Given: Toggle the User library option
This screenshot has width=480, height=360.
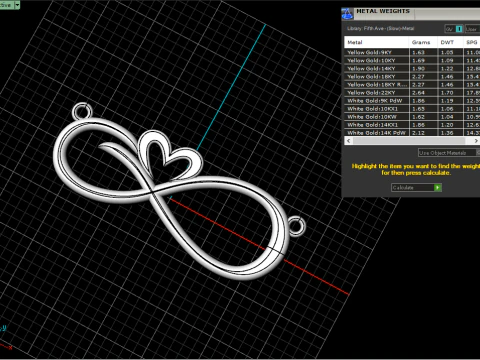Looking at the screenshot, I should (473, 29).
